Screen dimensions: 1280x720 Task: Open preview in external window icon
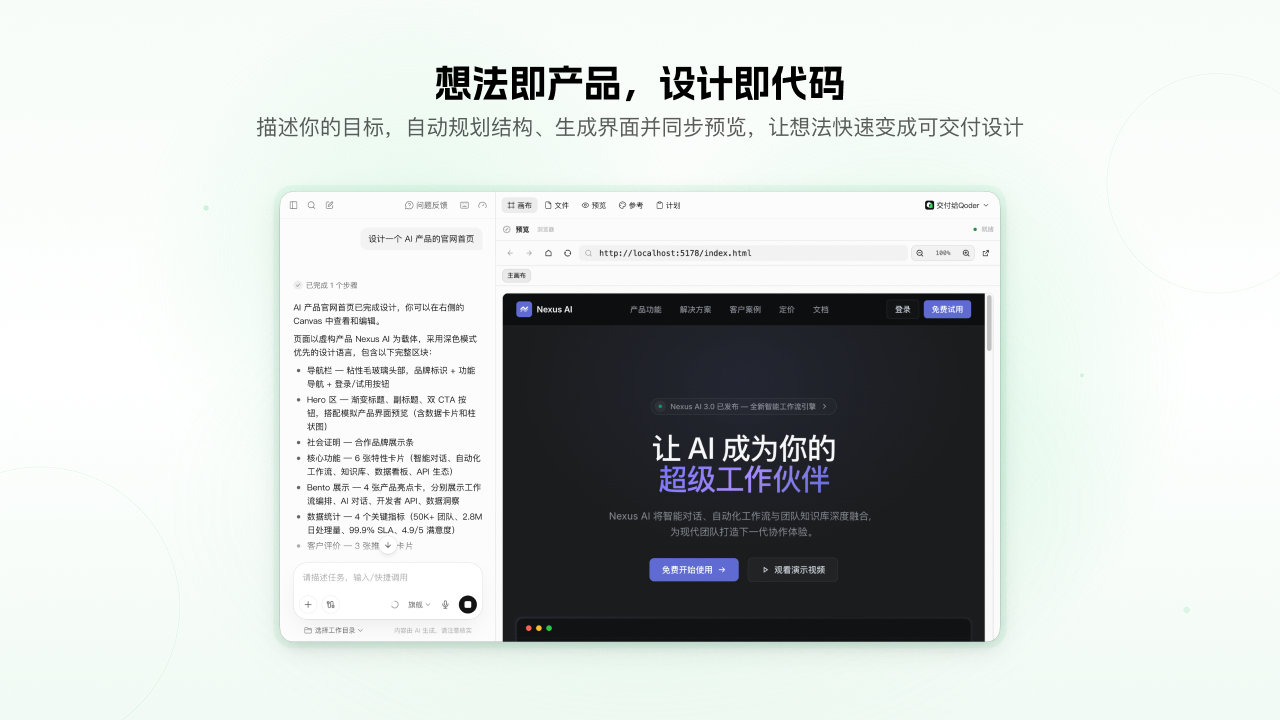click(985, 253)
